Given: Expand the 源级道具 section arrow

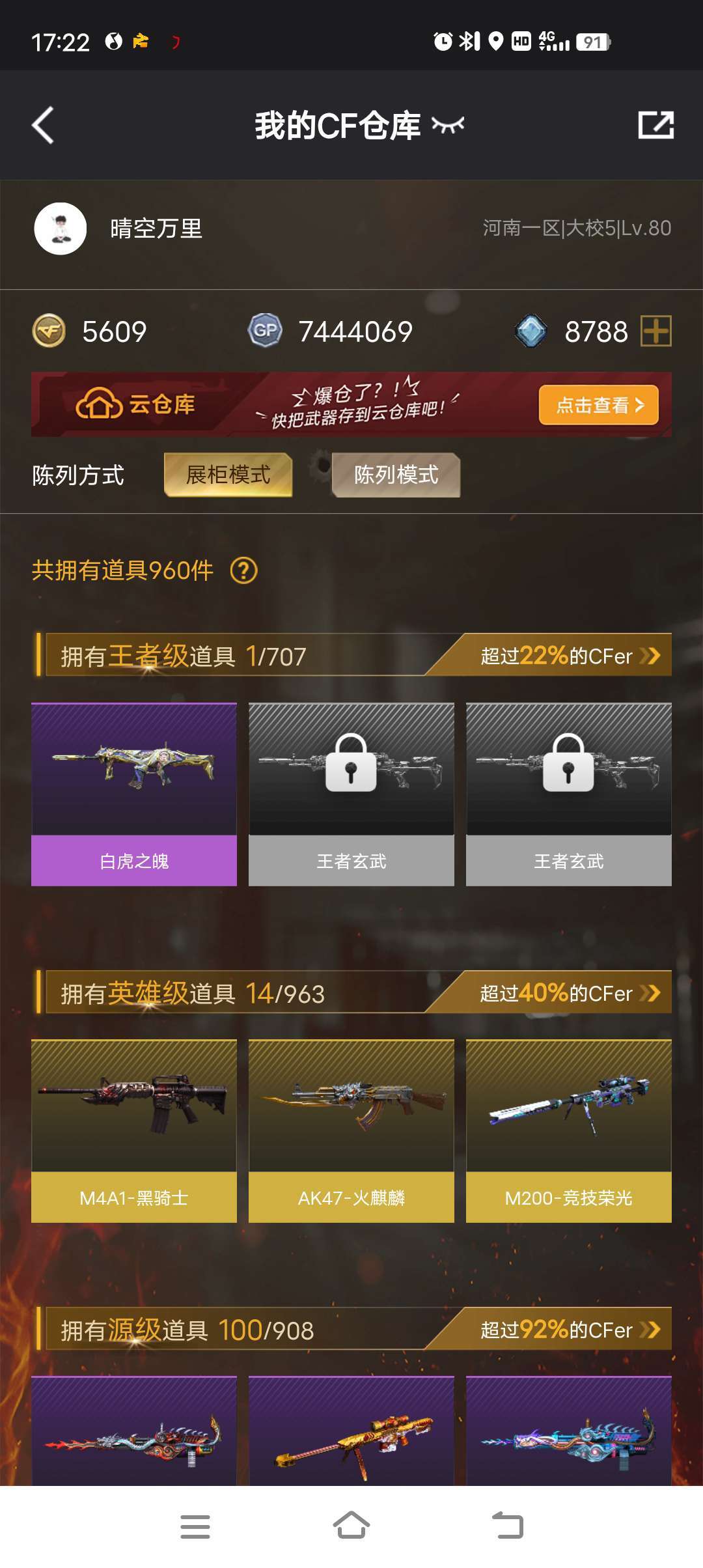Looking at the screenshot, I should (x=650, y=1330).
